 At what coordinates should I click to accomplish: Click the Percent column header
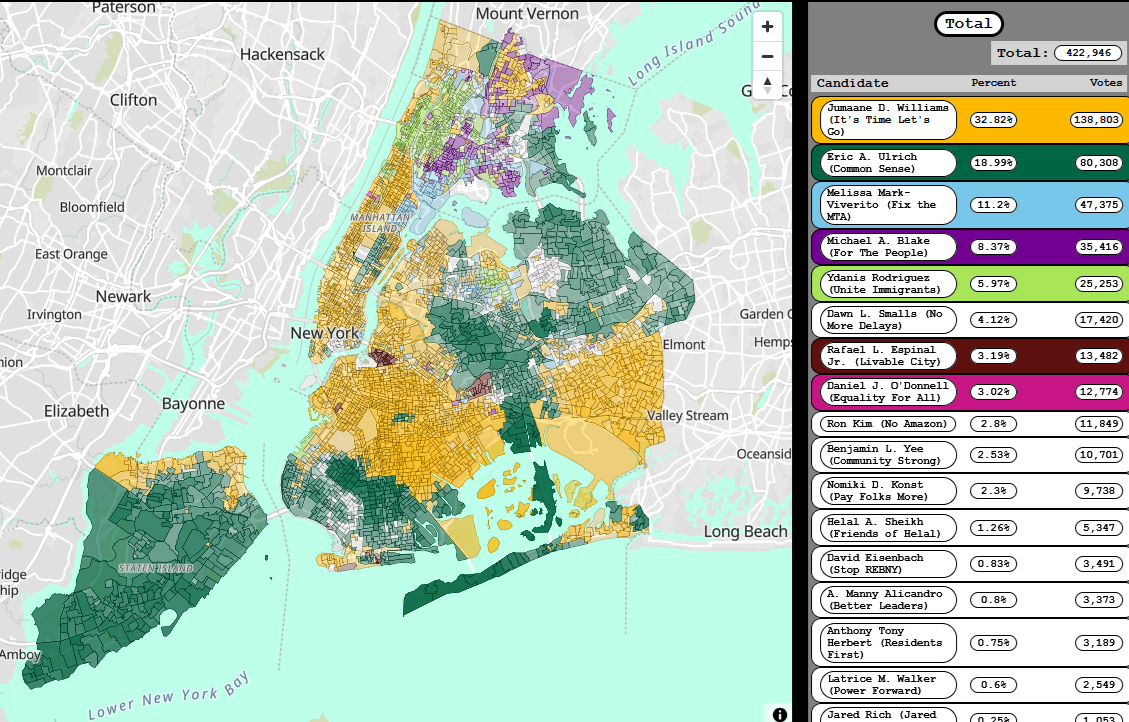click(x=994, y=83)
